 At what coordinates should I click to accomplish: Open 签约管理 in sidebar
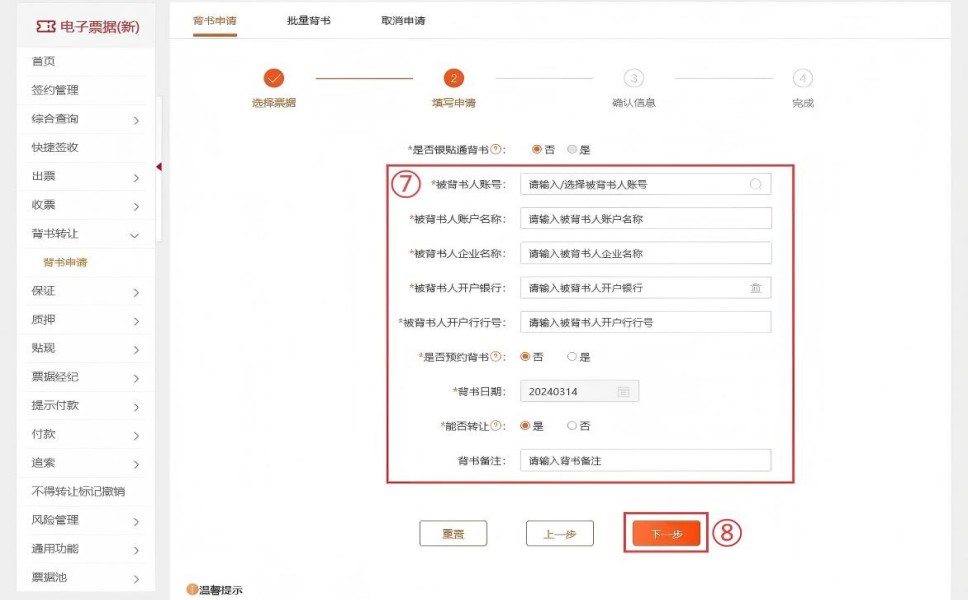(55, 90)
